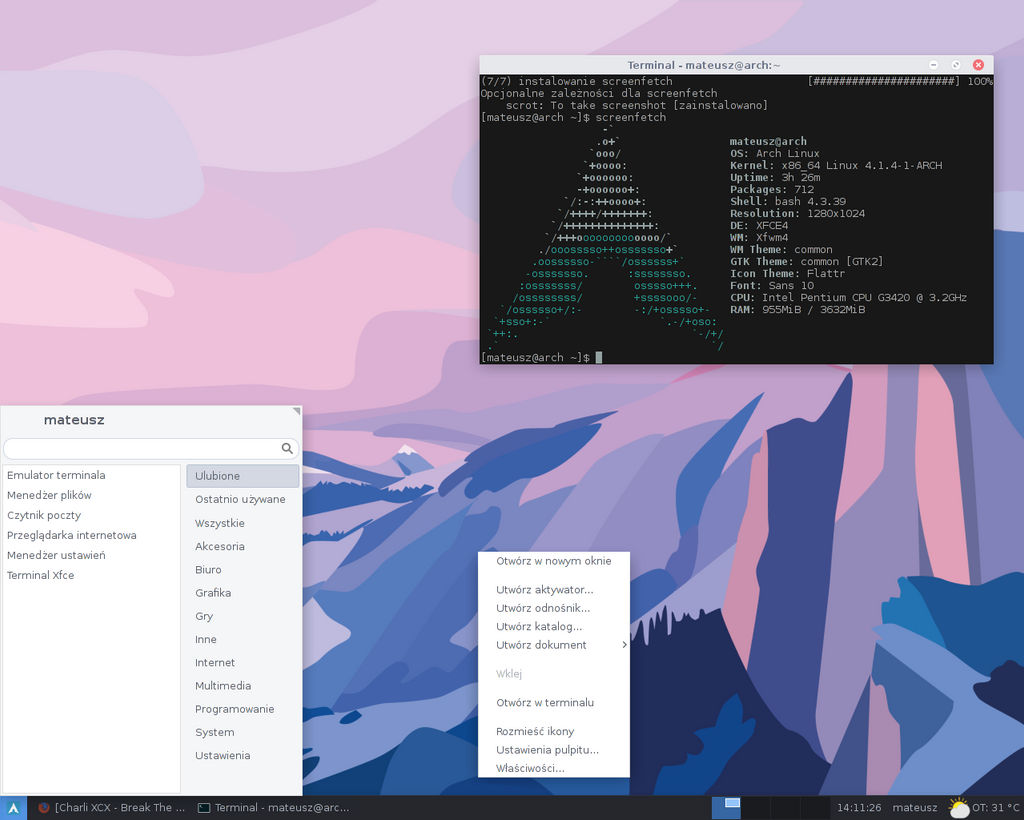
Task: Select Otwórz w terminalu
Action: tap(554, 702)
